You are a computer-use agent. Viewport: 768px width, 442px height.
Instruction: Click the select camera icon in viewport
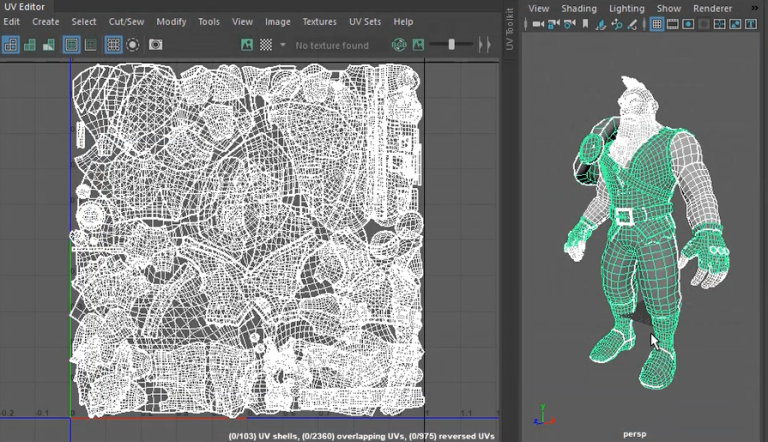538,24
